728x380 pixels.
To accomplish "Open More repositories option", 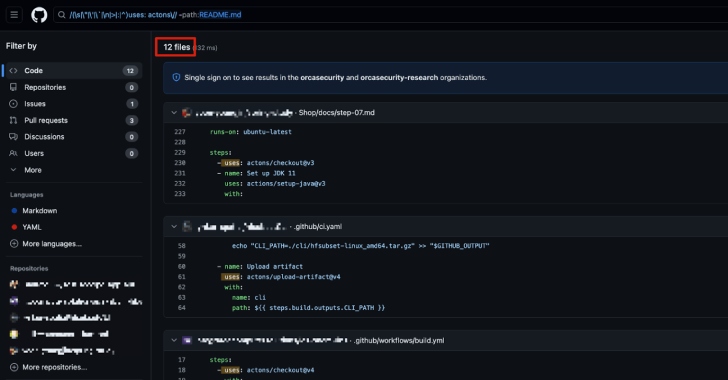I will click(x=54, y=367).
